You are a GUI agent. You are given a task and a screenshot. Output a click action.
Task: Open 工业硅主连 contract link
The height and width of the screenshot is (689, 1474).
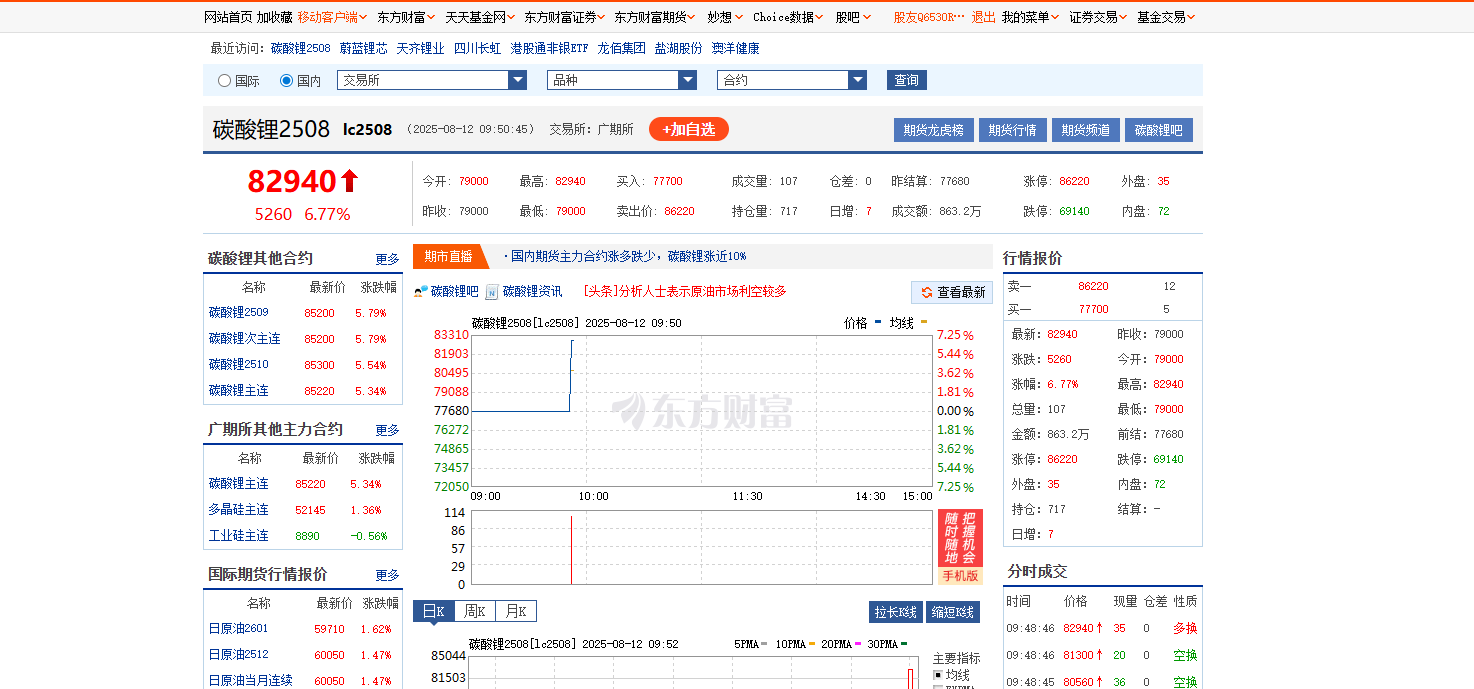pyautogui.click(x=238, y=535)
